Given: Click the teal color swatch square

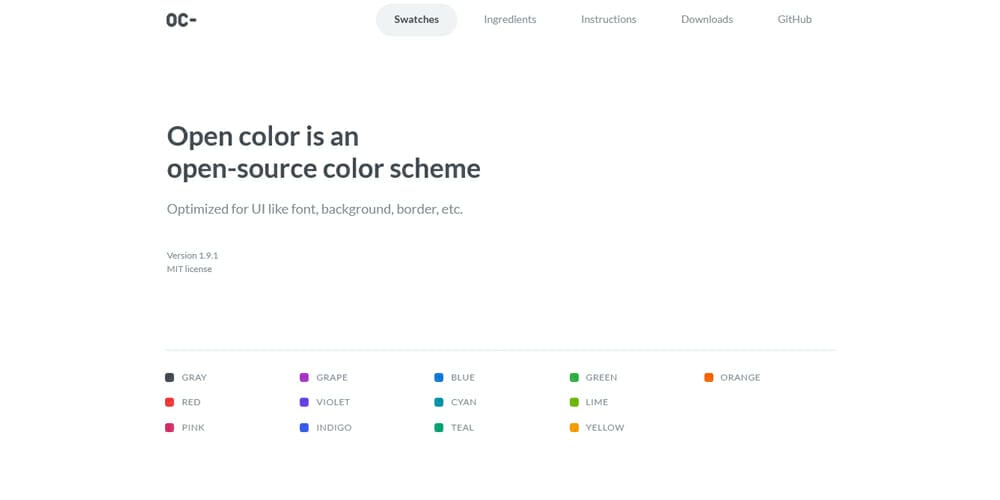Looking at the screenshot, I should [x=439, y=428].
